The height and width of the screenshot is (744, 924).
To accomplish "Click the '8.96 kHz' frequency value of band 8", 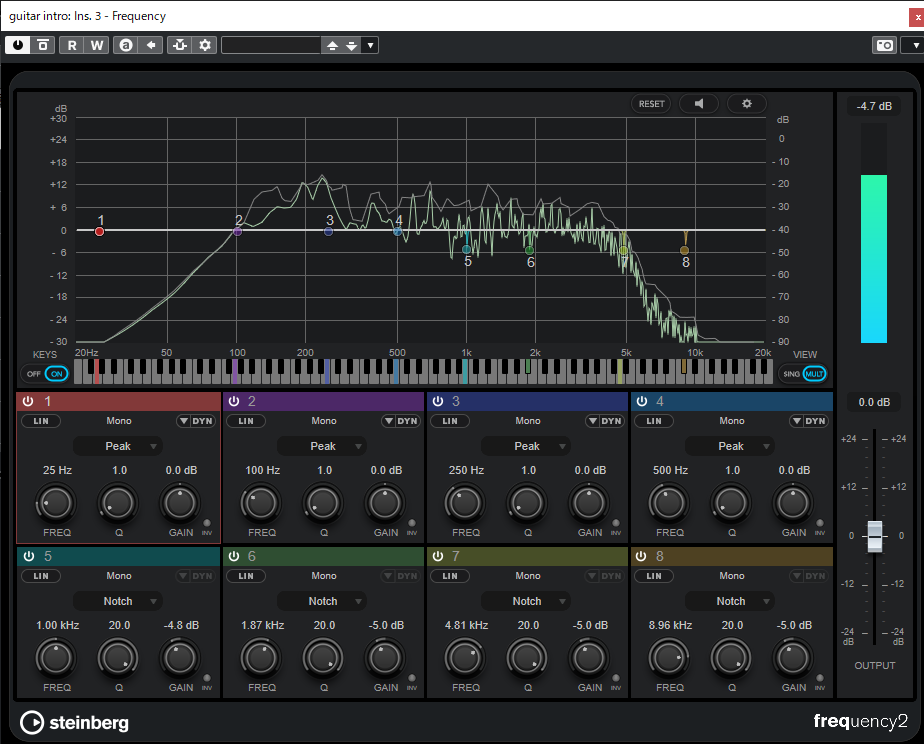I will (671, 625).
